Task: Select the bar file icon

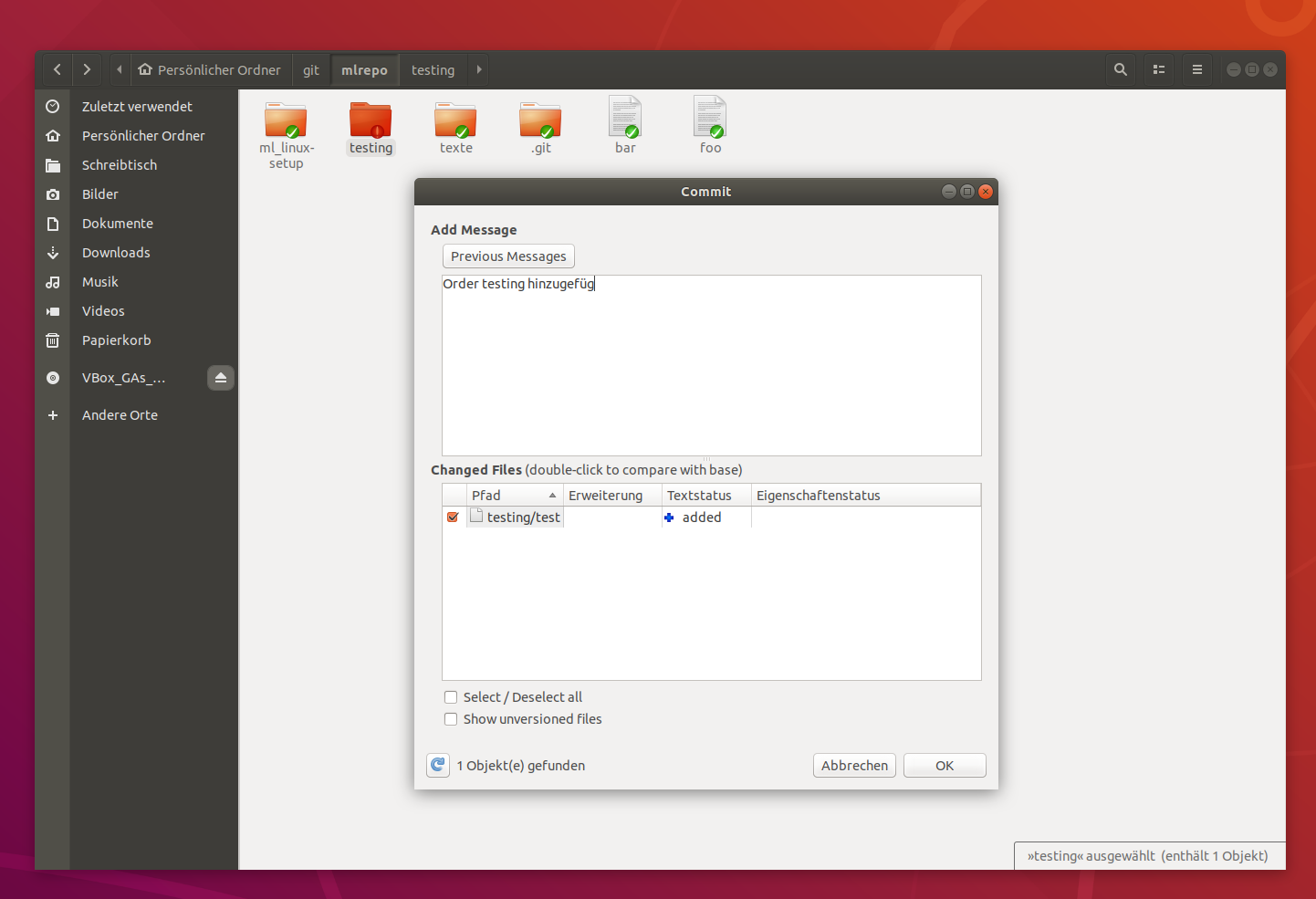Action: (x=625, y=119)
